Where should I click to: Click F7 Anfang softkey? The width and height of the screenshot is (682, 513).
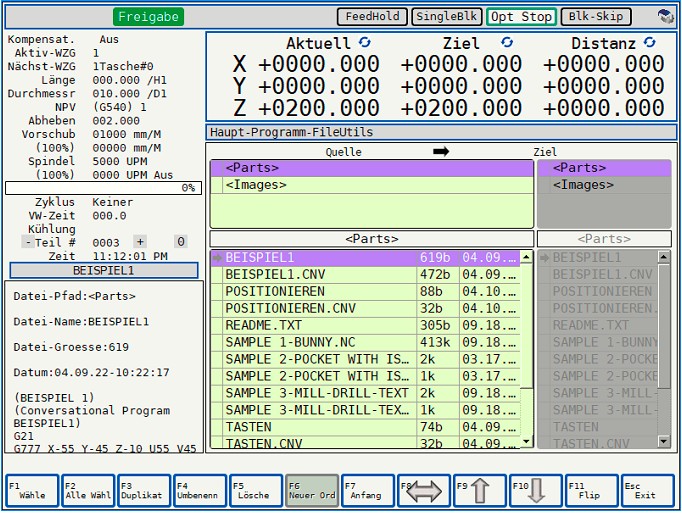(368, 491)
